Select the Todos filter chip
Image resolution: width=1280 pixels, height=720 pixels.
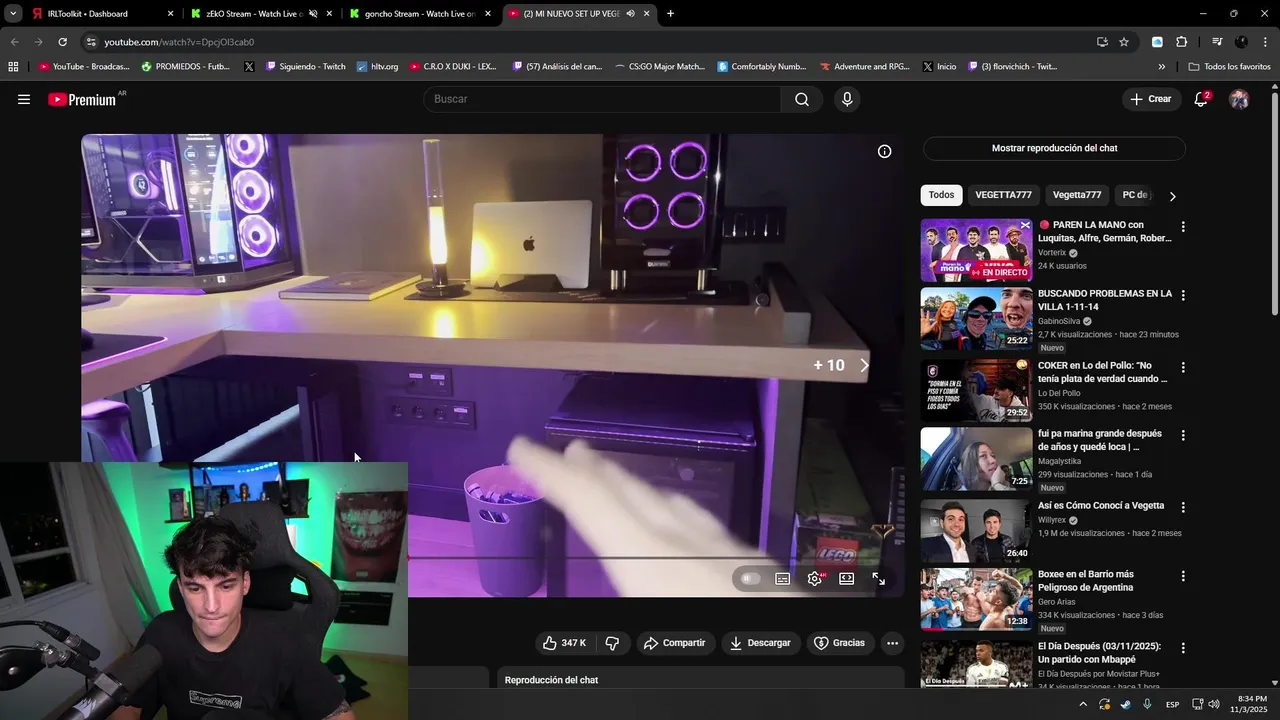point(941,195)
